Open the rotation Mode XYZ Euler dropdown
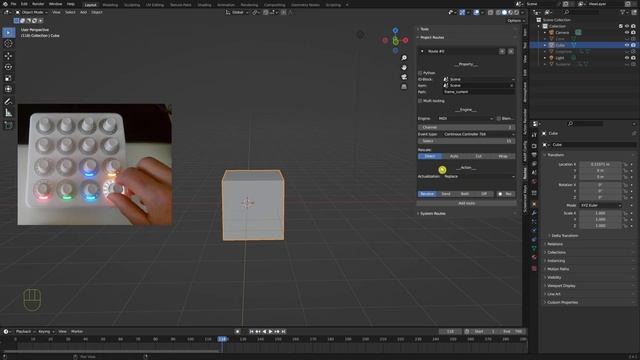The width and height of the screenshot is (640, 360). (600, 205)
